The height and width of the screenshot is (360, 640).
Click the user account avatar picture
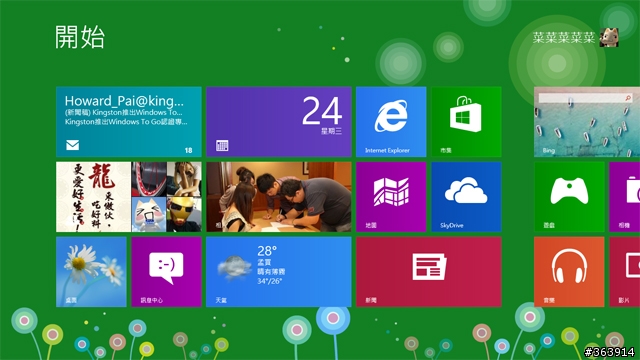(609, 38)
